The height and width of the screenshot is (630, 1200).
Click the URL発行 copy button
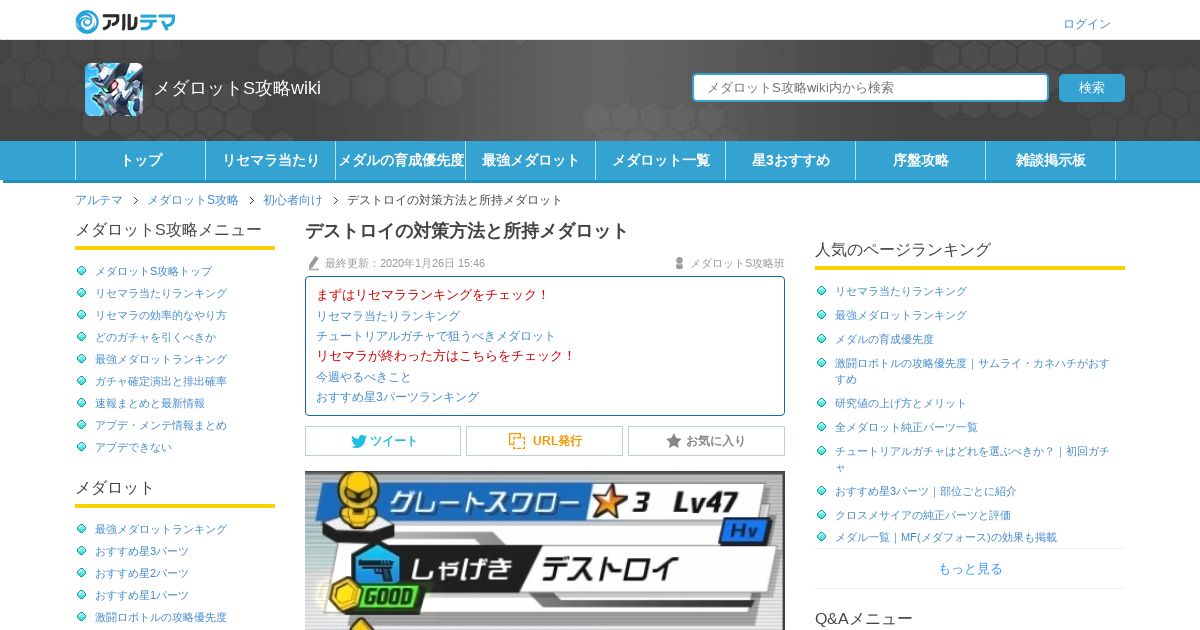pyautogui.click(x=544, y=441)
